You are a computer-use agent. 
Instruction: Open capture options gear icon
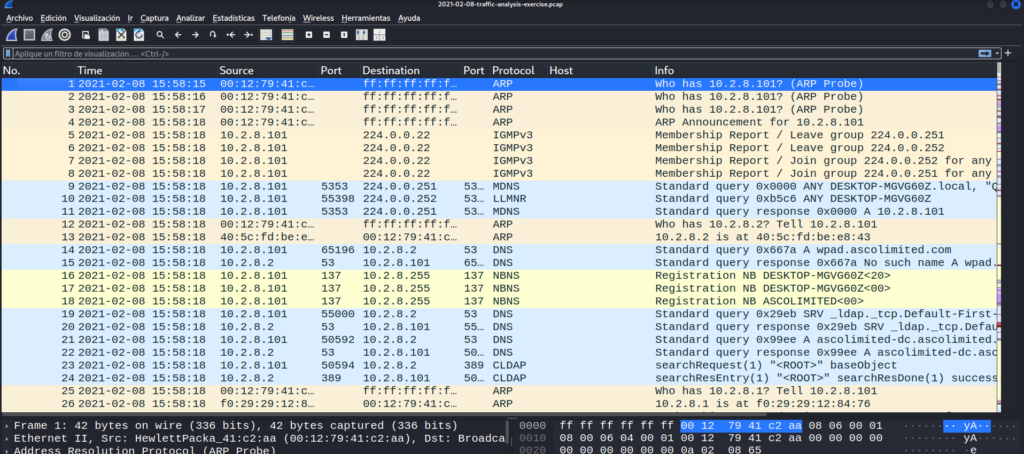click(64, 34)
